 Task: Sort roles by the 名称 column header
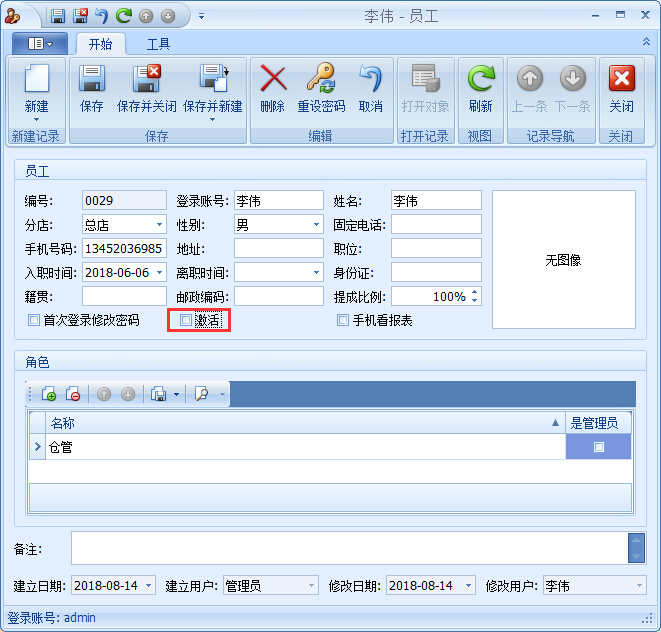(300, 423)
